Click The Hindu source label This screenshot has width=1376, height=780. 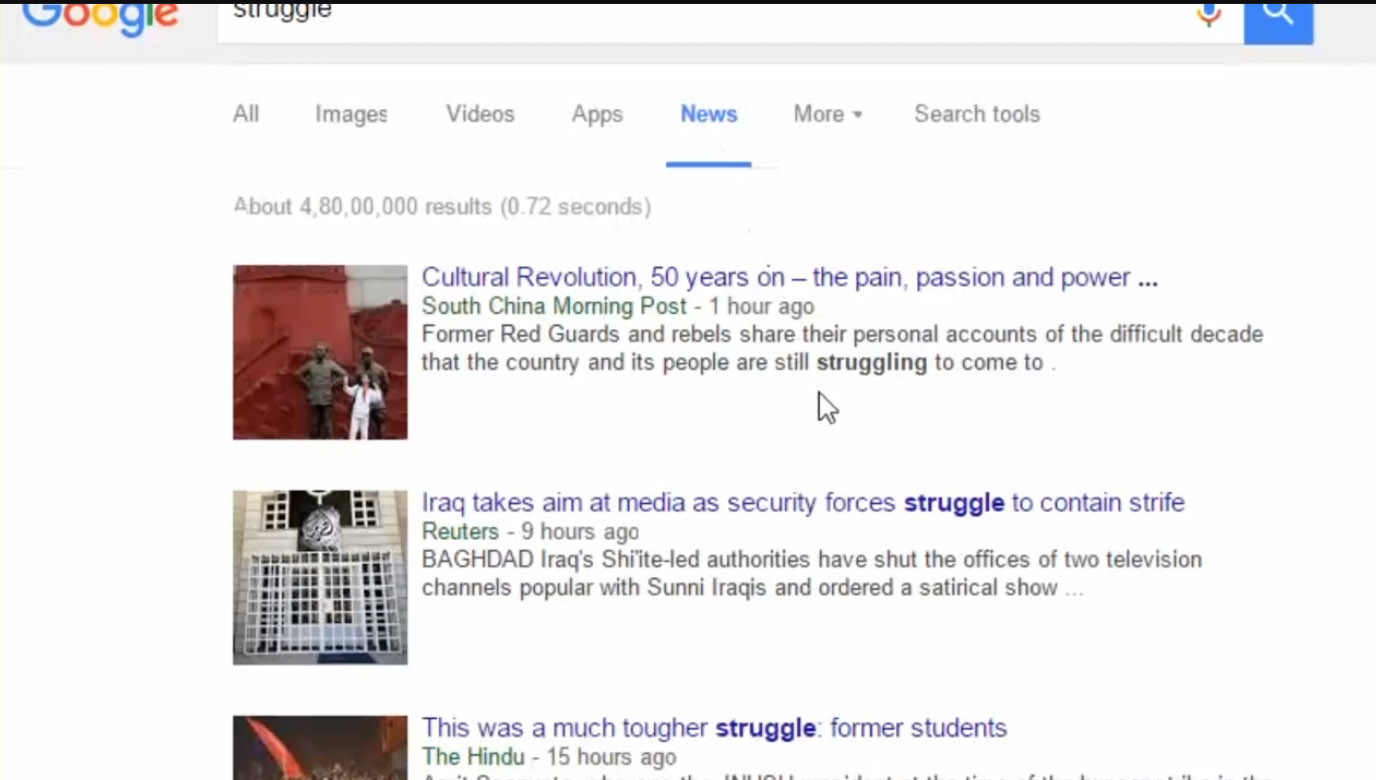472,756
